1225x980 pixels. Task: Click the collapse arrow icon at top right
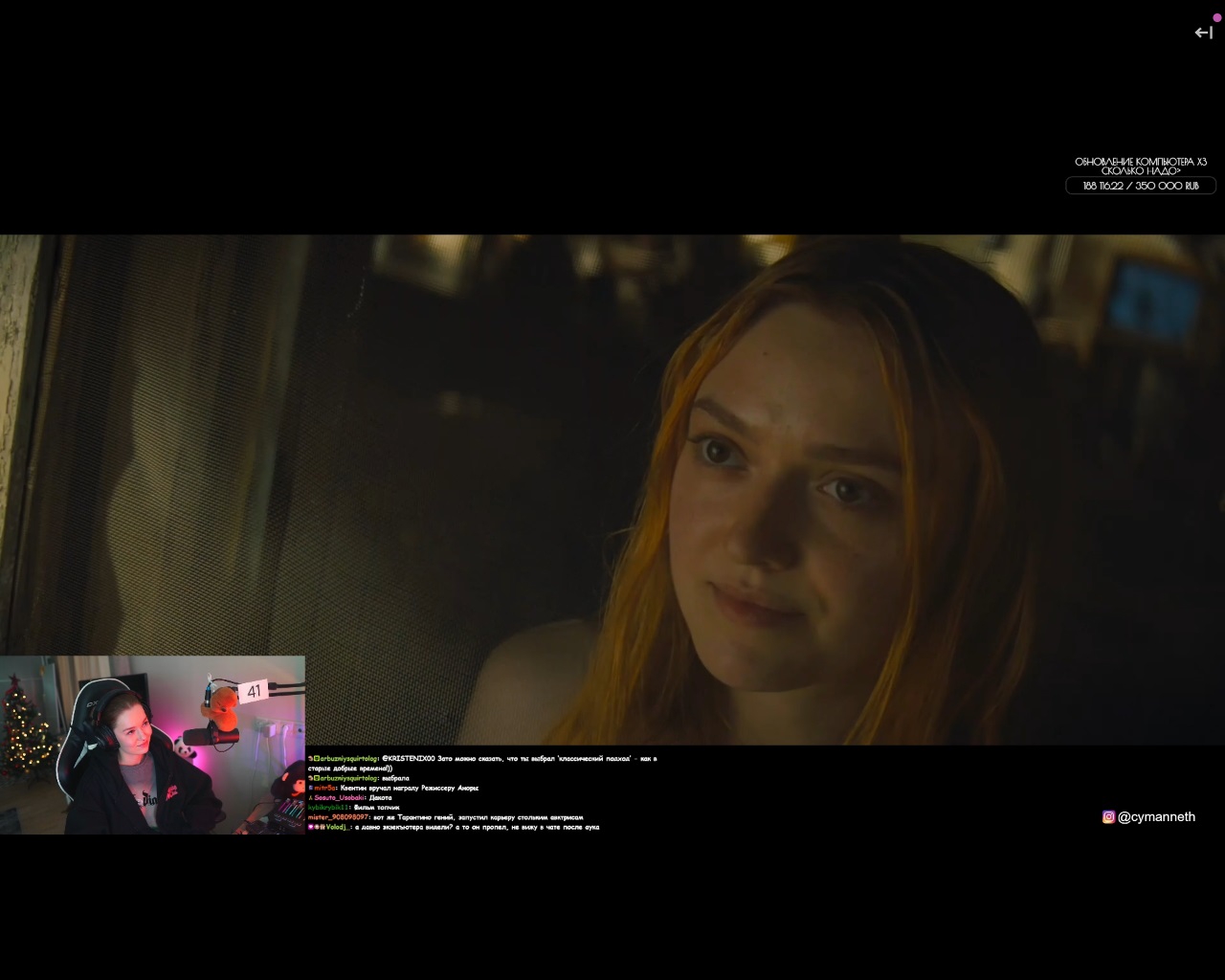click(x=1204, y=33)
